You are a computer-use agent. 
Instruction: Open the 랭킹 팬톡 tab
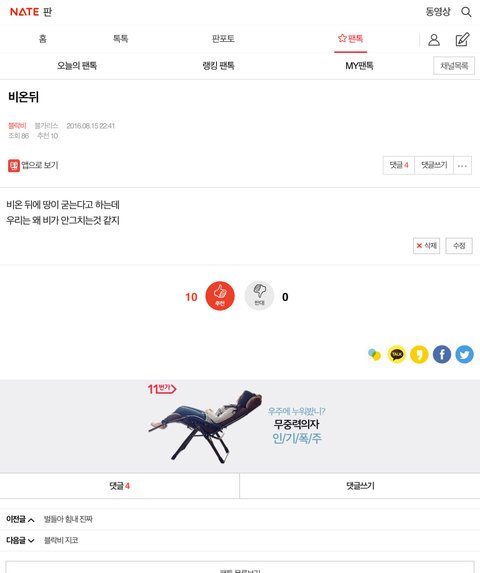pos(218,66)
